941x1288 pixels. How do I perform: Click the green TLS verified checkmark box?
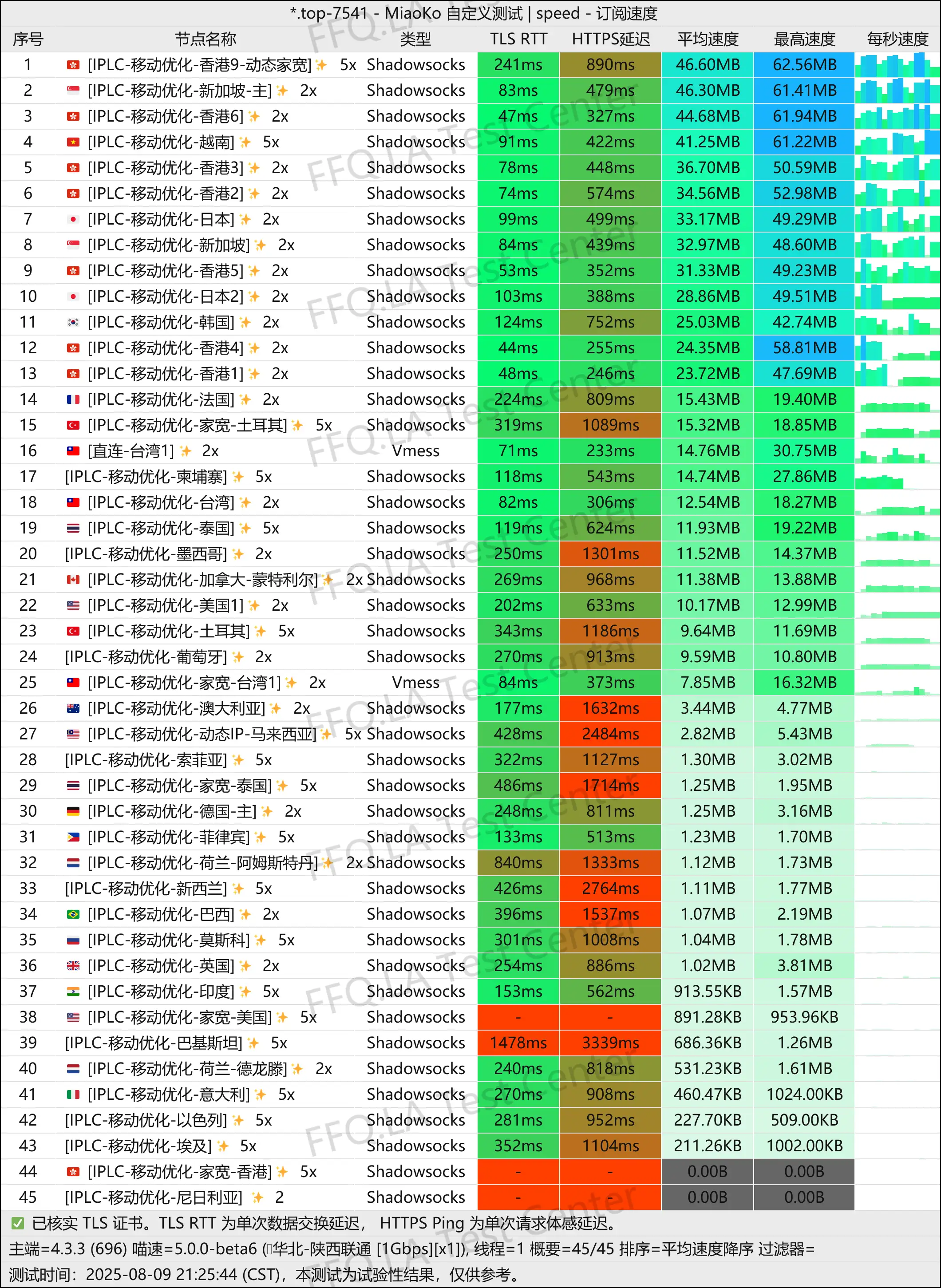(x=18, y=1222)
